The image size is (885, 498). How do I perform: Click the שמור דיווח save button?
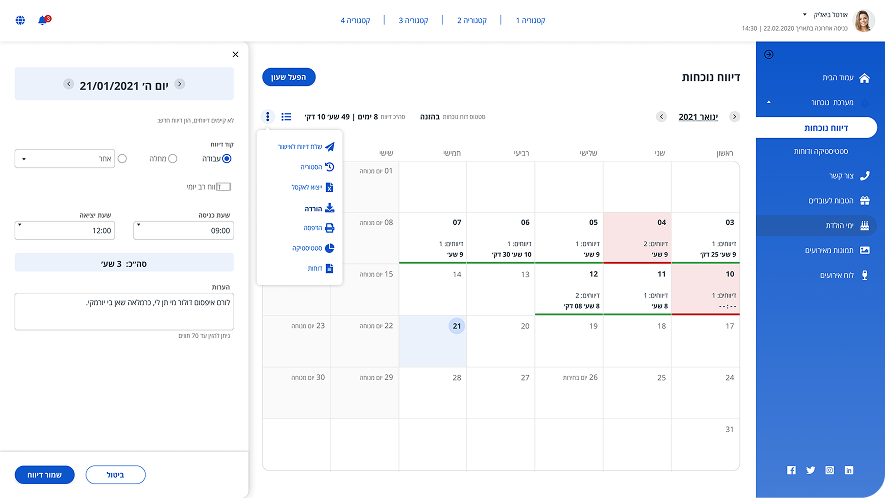click(45, 474)
